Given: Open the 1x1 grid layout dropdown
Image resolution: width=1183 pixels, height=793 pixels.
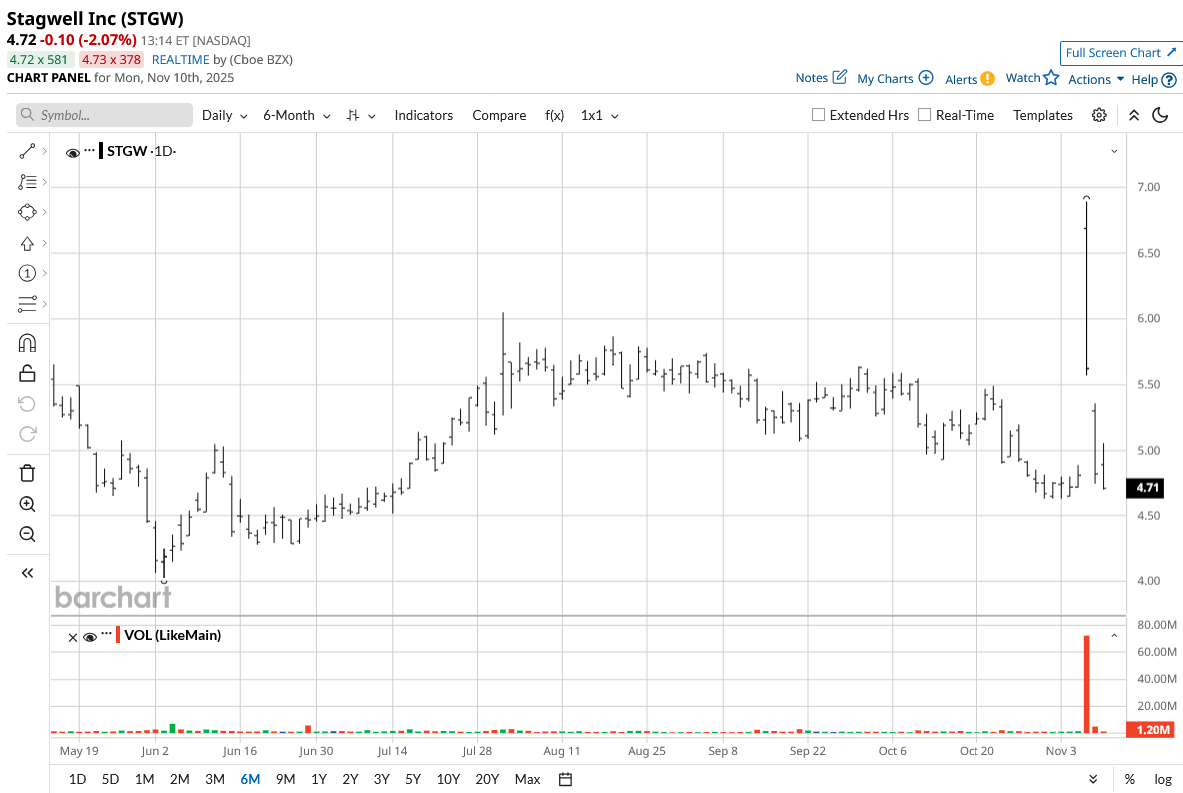Looking at the screenshot, I should 600,115.
